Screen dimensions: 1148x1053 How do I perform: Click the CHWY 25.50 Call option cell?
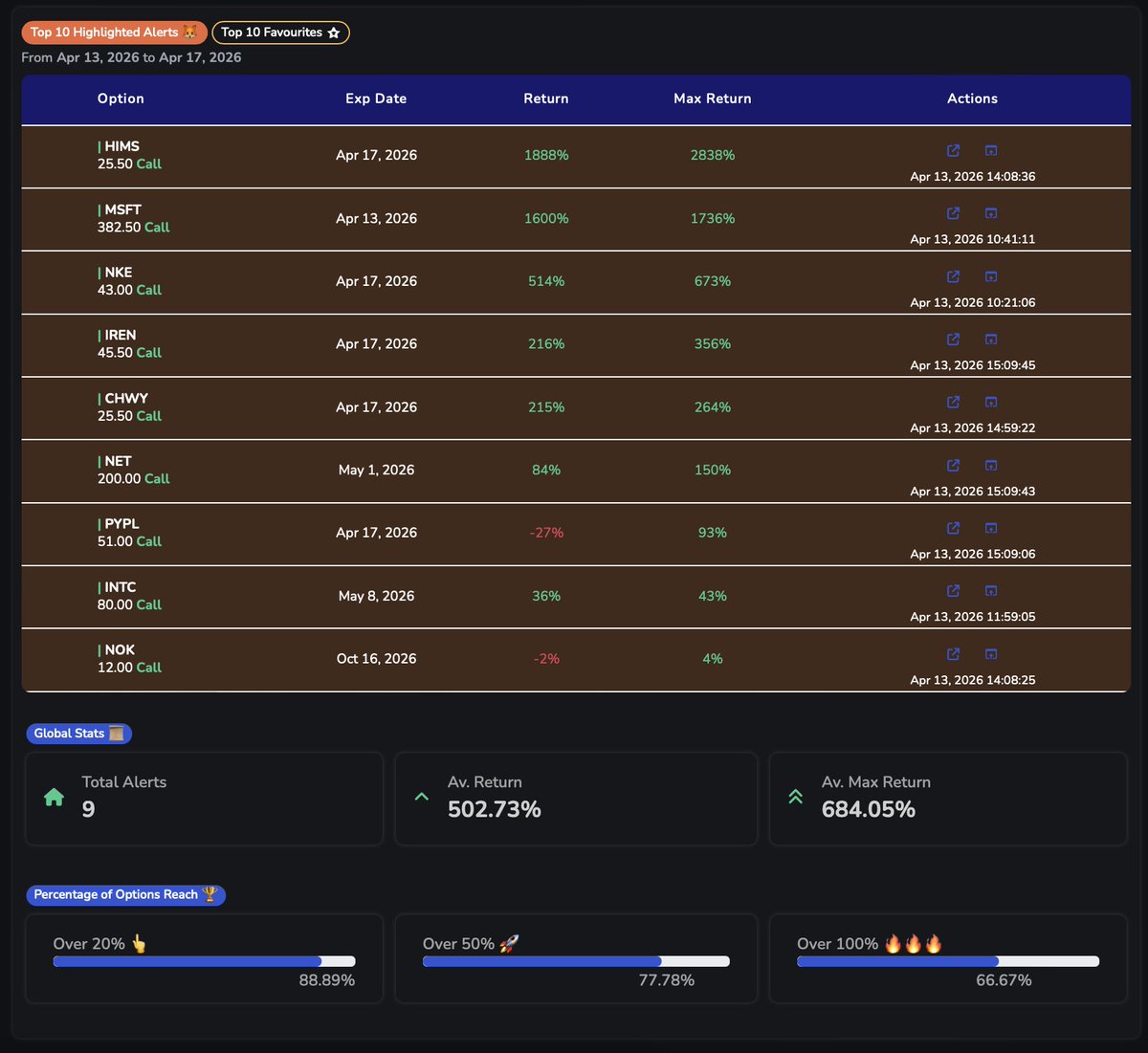point(129,406)
